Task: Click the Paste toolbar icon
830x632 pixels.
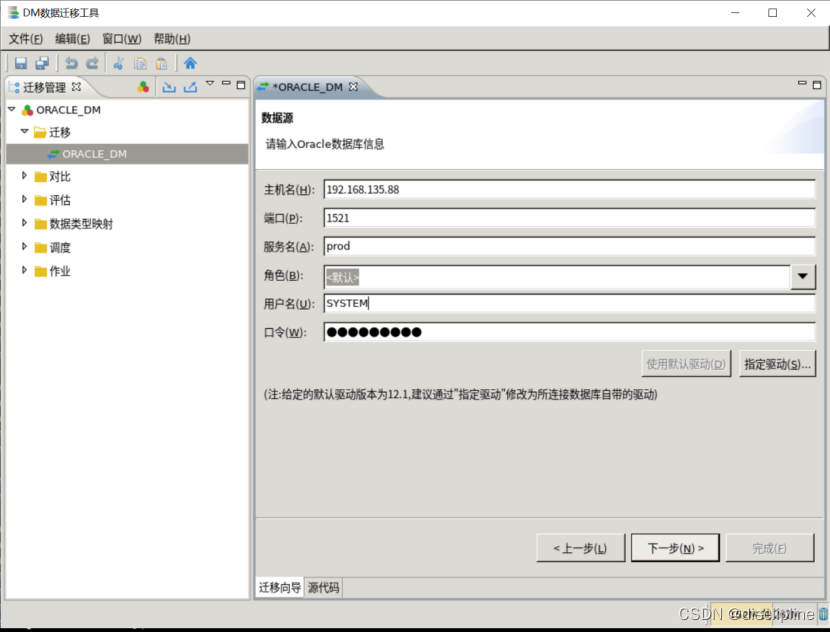Action: click(162, 62)
